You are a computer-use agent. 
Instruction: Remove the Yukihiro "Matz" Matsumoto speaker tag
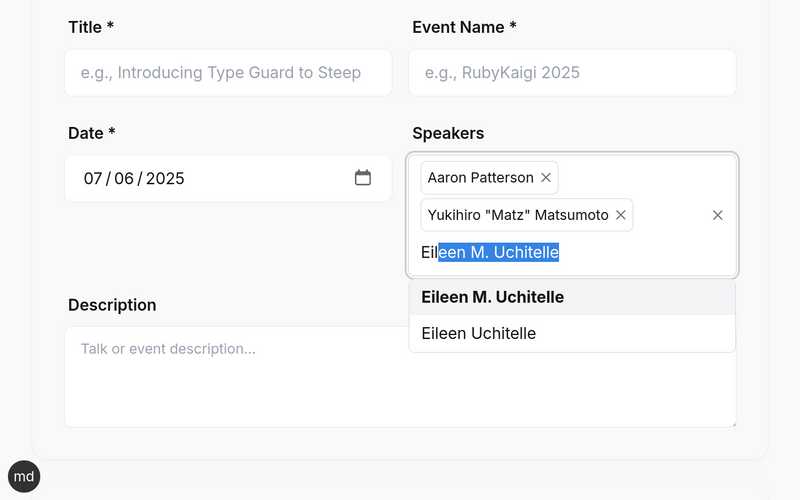(620, 215)
